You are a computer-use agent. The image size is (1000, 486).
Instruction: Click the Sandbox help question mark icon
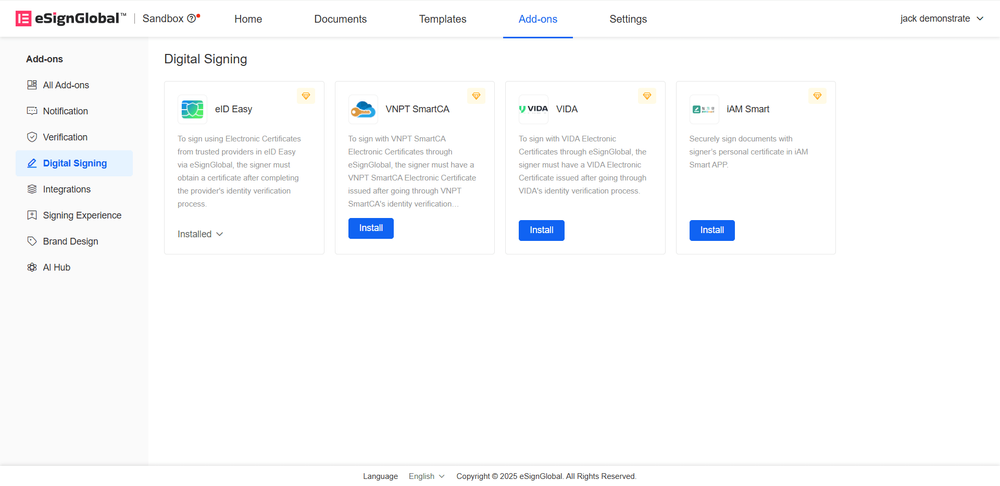192,19
